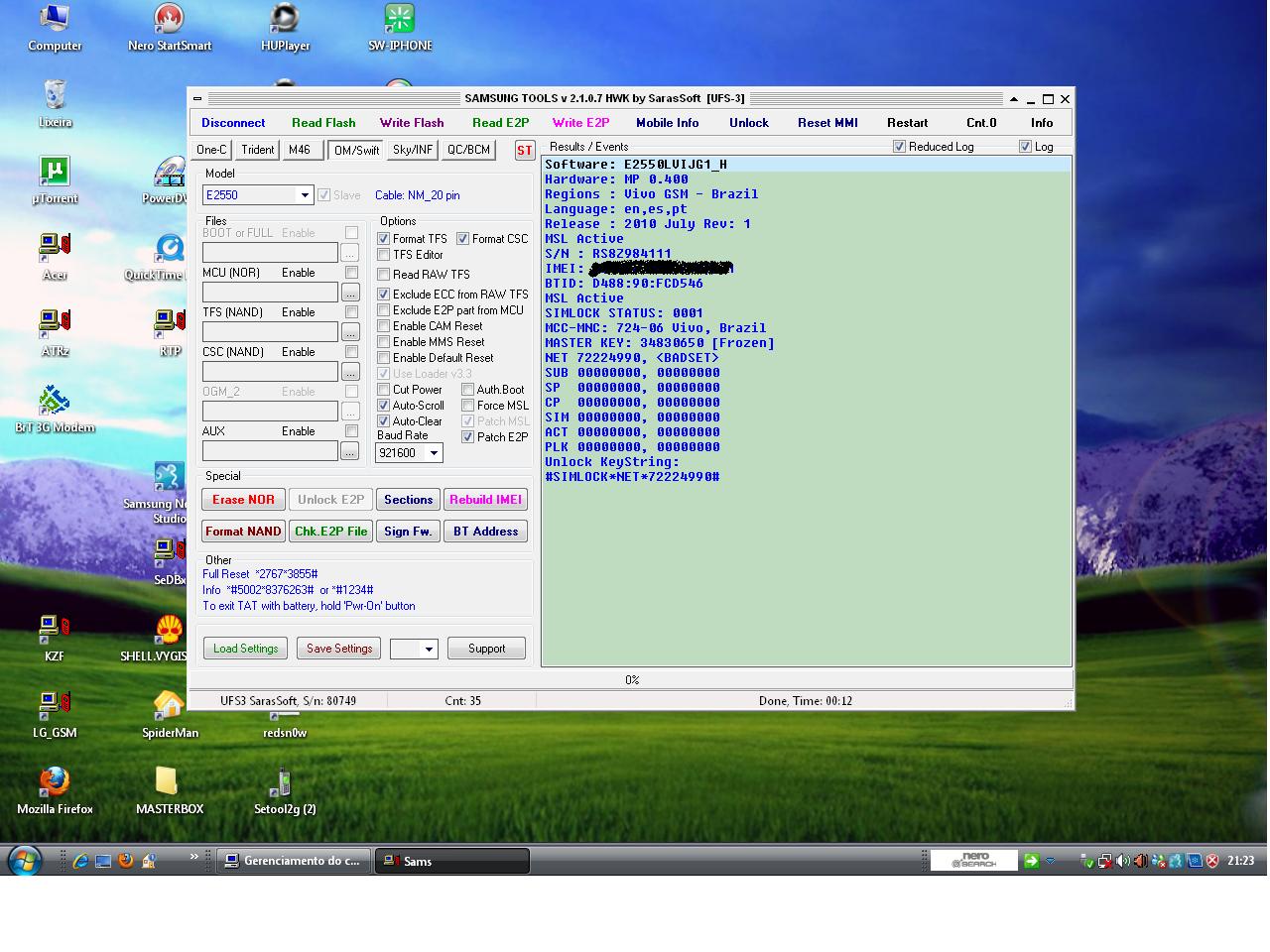This screenshot has height=952, width=1270.
Task: Click the 0% progress bar
Action: pyautogui.click(x=631, y=680)
